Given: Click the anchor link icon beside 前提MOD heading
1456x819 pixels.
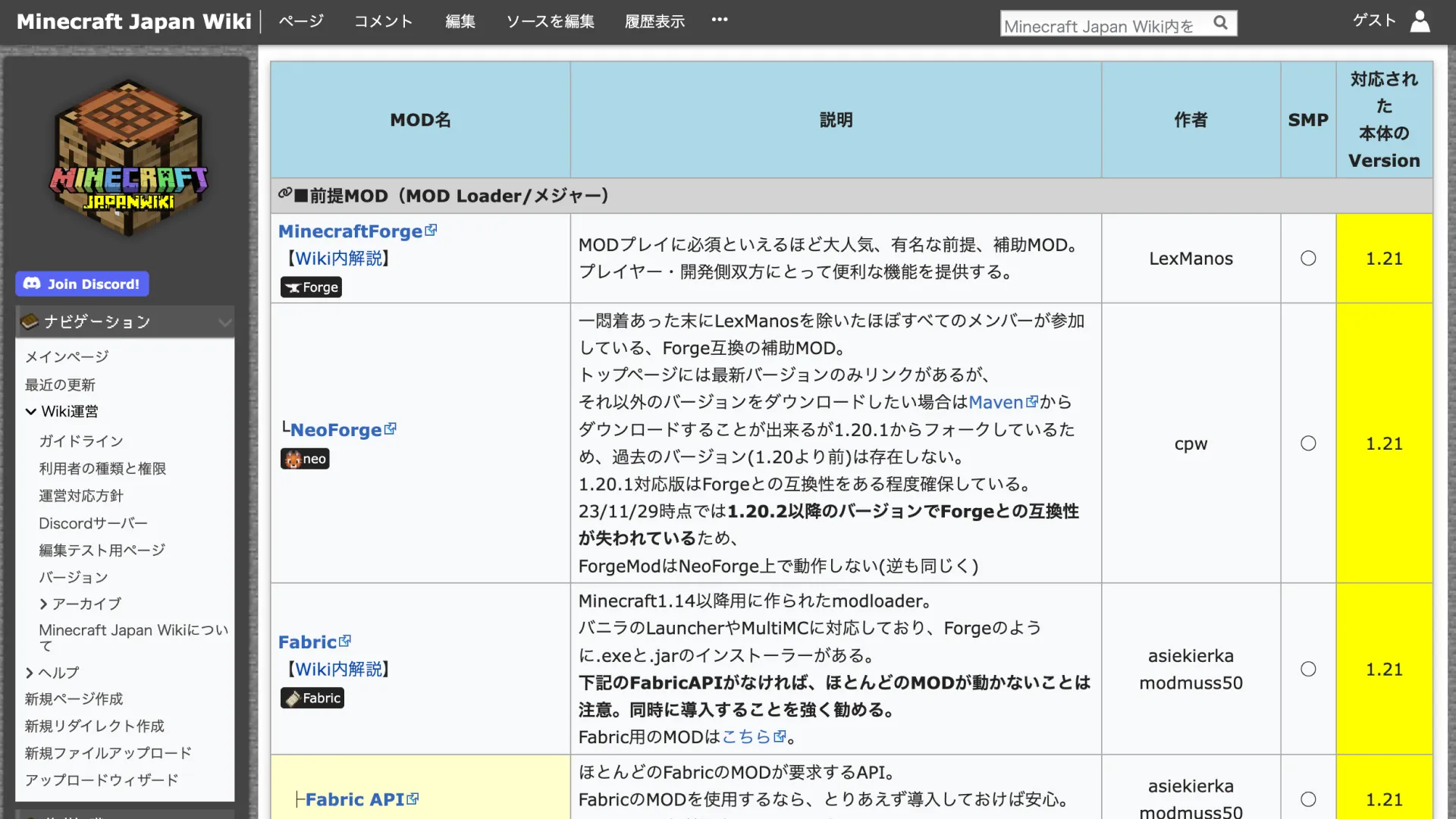Looking at the screenshot, I should (285, 194).
